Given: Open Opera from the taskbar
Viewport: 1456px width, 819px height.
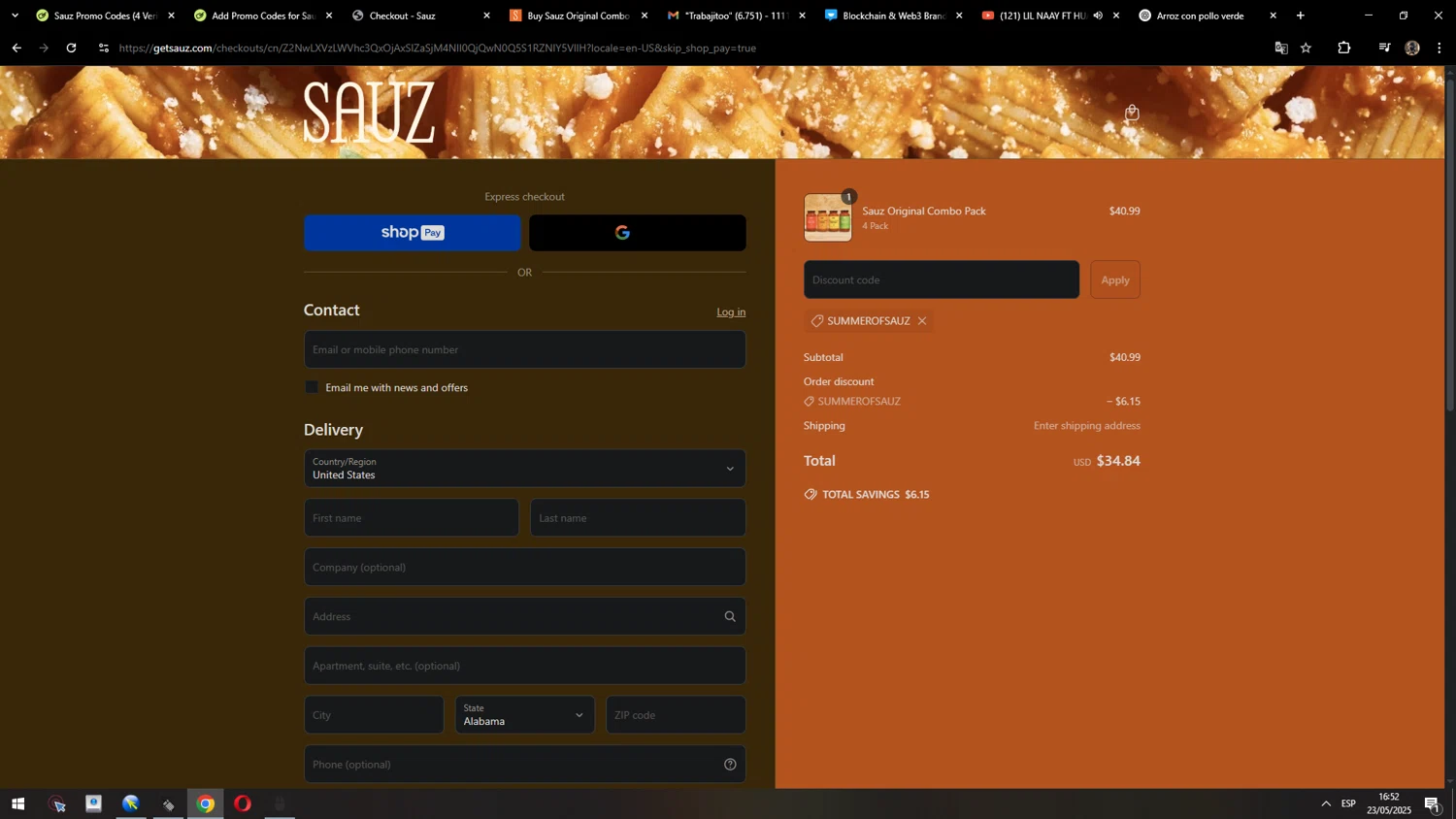Looking at the screenshot, I should coord(243,803).
